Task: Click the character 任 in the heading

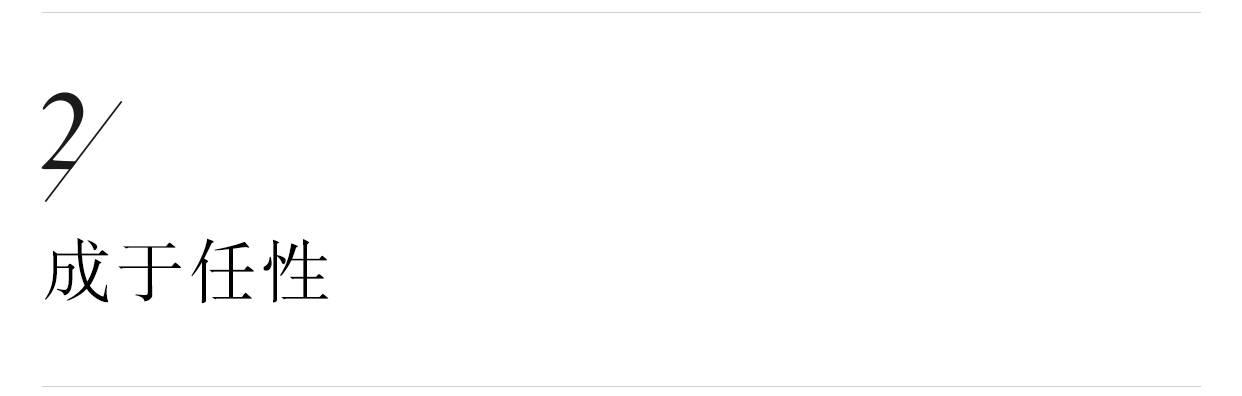Action: pyautogui.click(x=223, y=269)
